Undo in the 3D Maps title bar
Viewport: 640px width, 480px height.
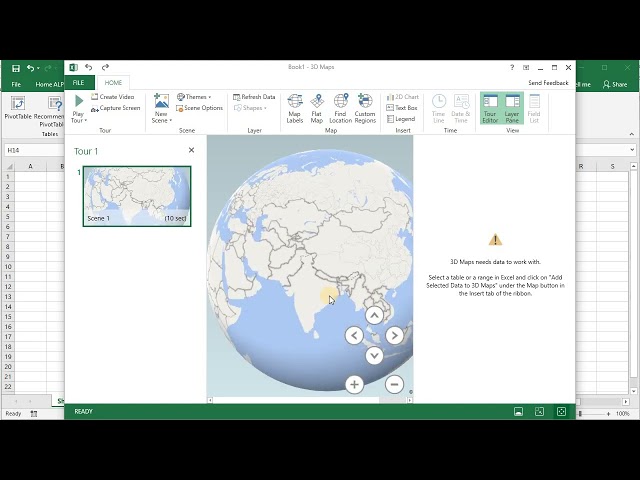89,67
